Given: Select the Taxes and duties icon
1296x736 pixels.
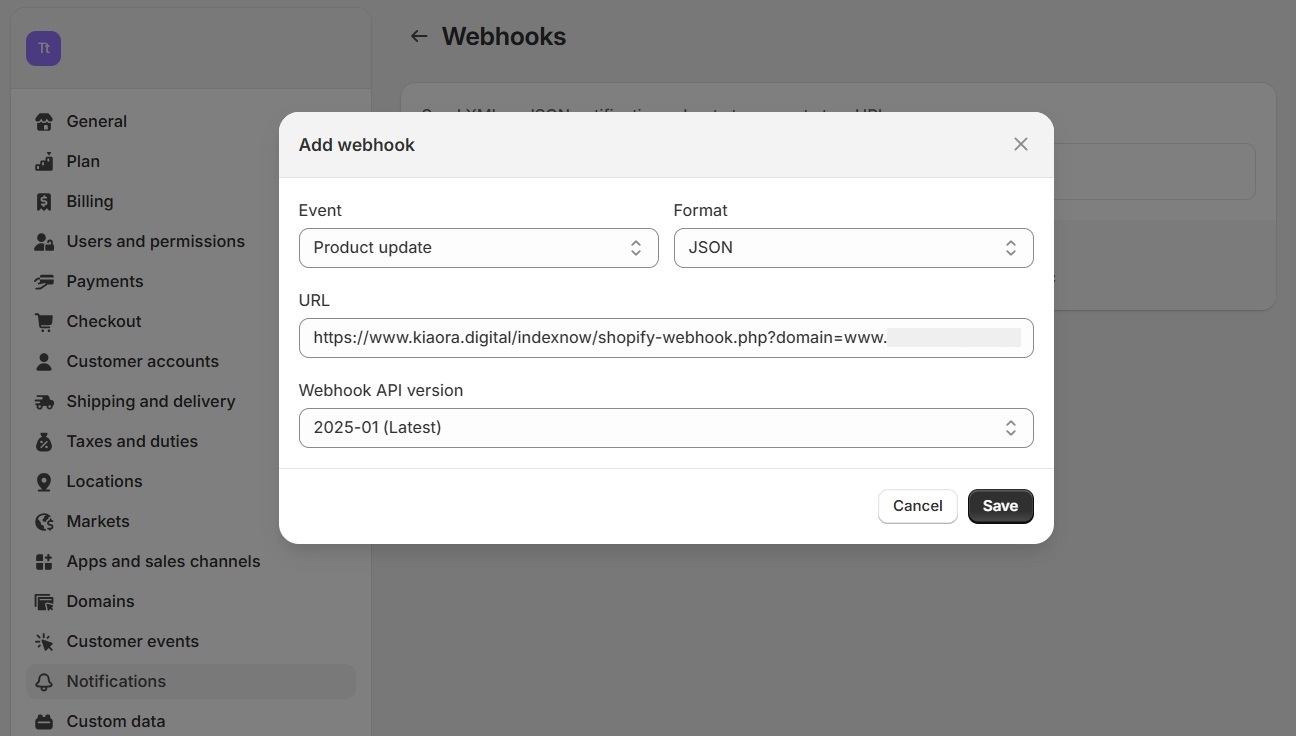Looking at the screenshot, I should pyautogui.click(x=44, y=441).
